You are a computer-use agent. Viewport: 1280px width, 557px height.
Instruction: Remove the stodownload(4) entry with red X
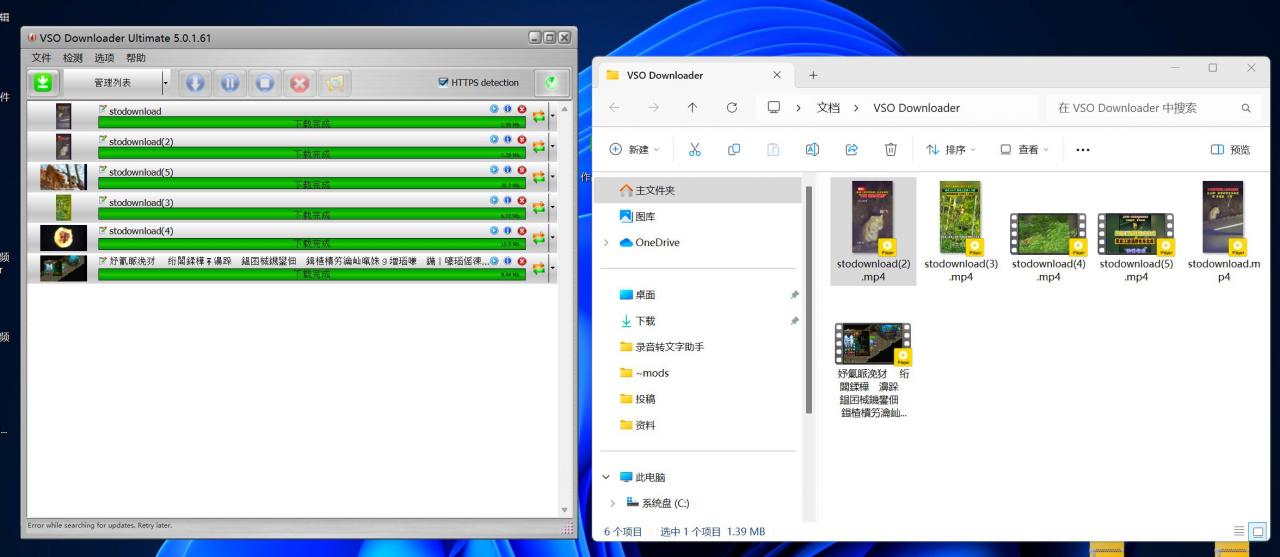coord(521,230)
